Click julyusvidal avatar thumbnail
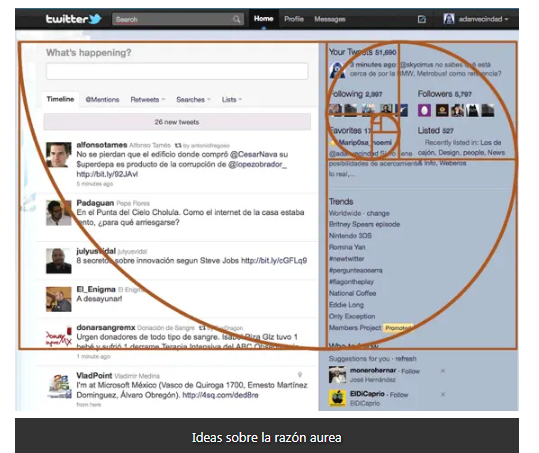The height and width of the screenshot is (453, 539). coord(59,261)
